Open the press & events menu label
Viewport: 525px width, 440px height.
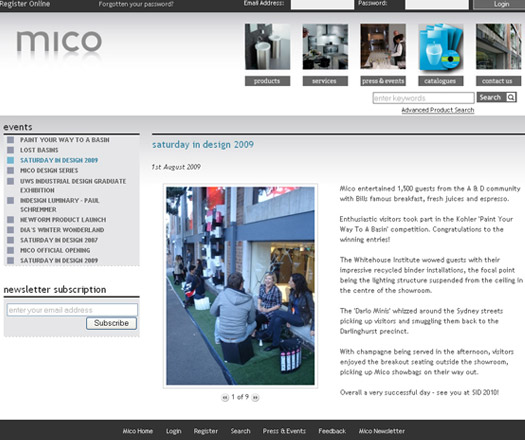tap(383, 81)
